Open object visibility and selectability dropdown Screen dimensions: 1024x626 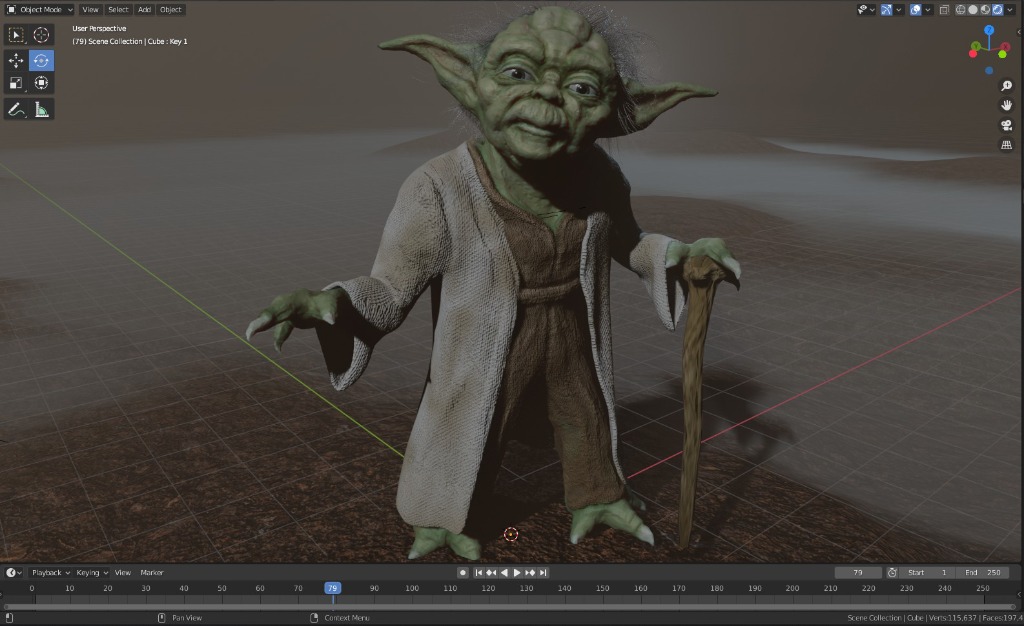tap(867, 10)
